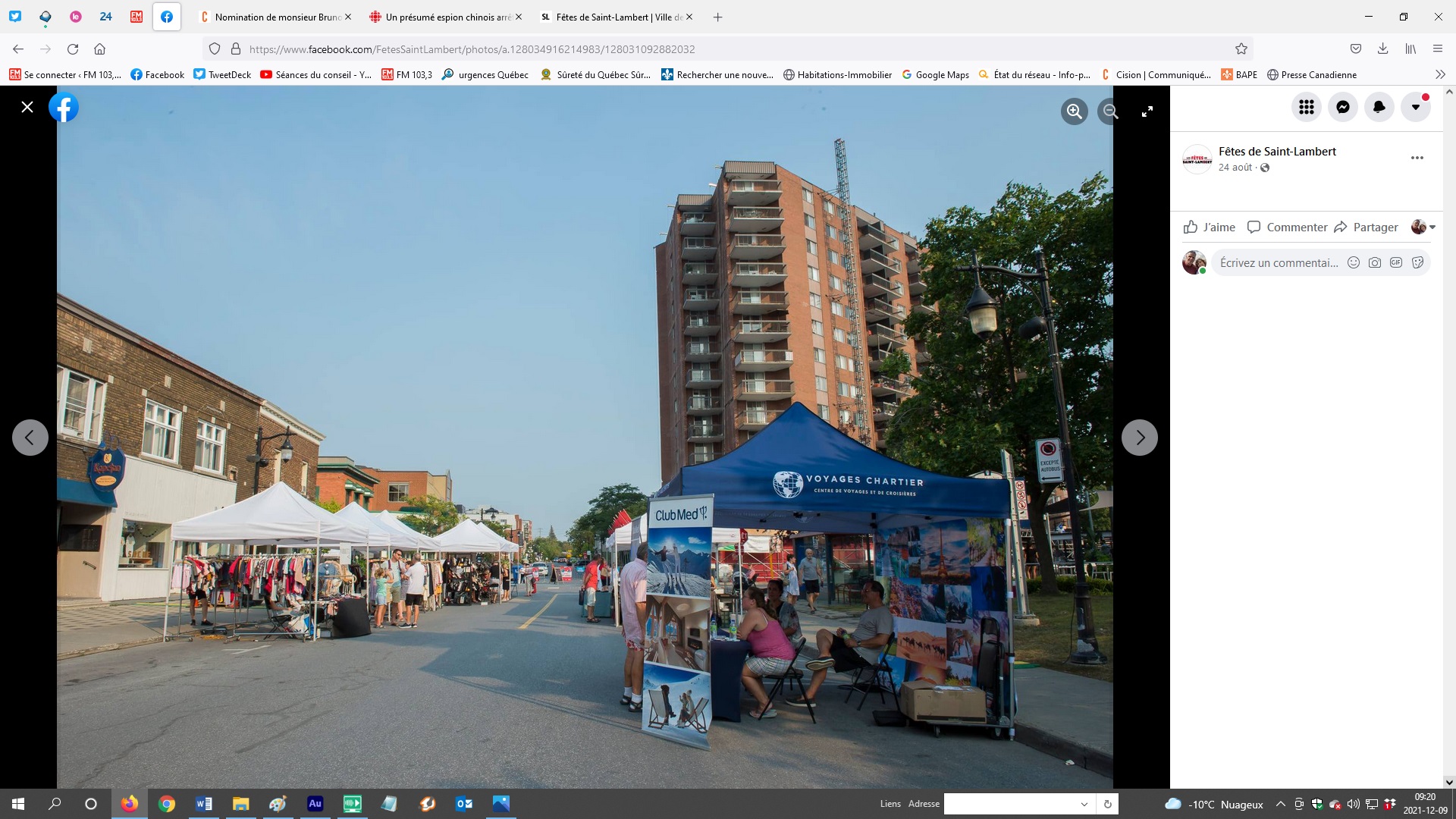Open Fêtes de Saint-Lambert page link
The width and height of the screenshot is (1456, 819).
(1276, 151)
